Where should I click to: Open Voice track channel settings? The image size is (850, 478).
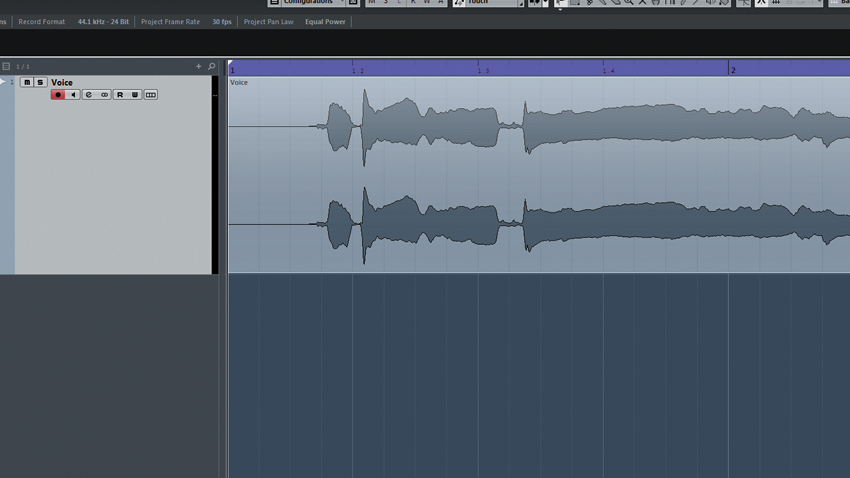click(x=89, y=95)
